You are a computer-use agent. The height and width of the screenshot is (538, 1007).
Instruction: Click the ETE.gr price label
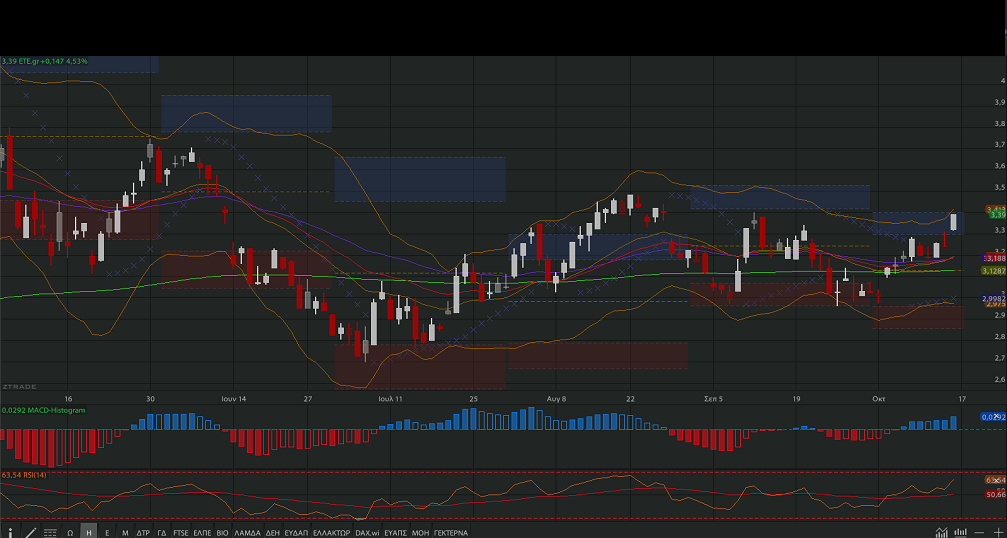(44, 61)
